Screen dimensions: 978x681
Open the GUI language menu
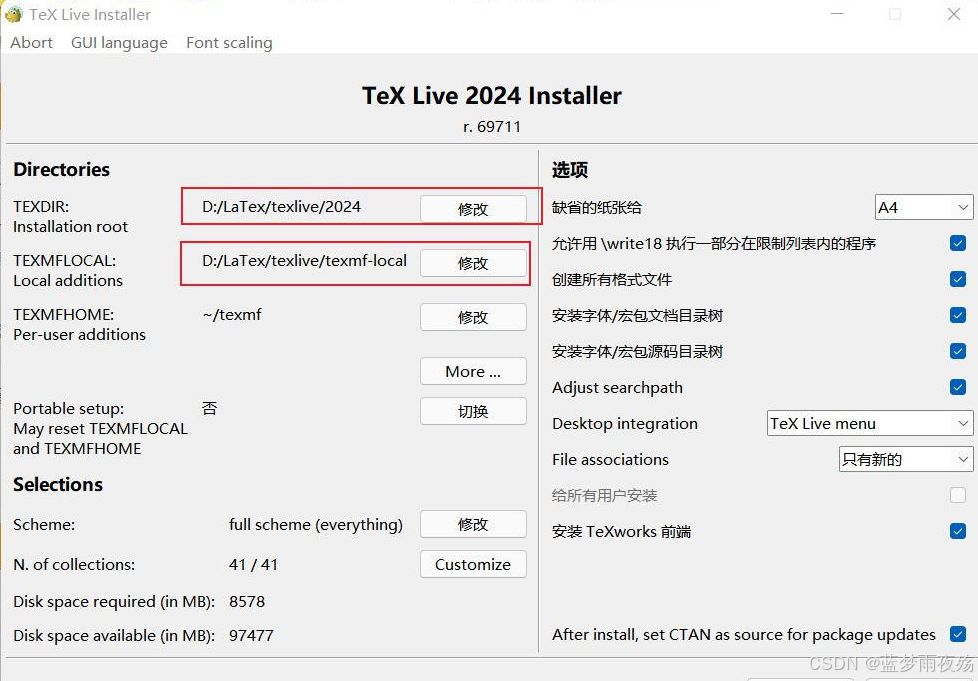click(119, 42)
